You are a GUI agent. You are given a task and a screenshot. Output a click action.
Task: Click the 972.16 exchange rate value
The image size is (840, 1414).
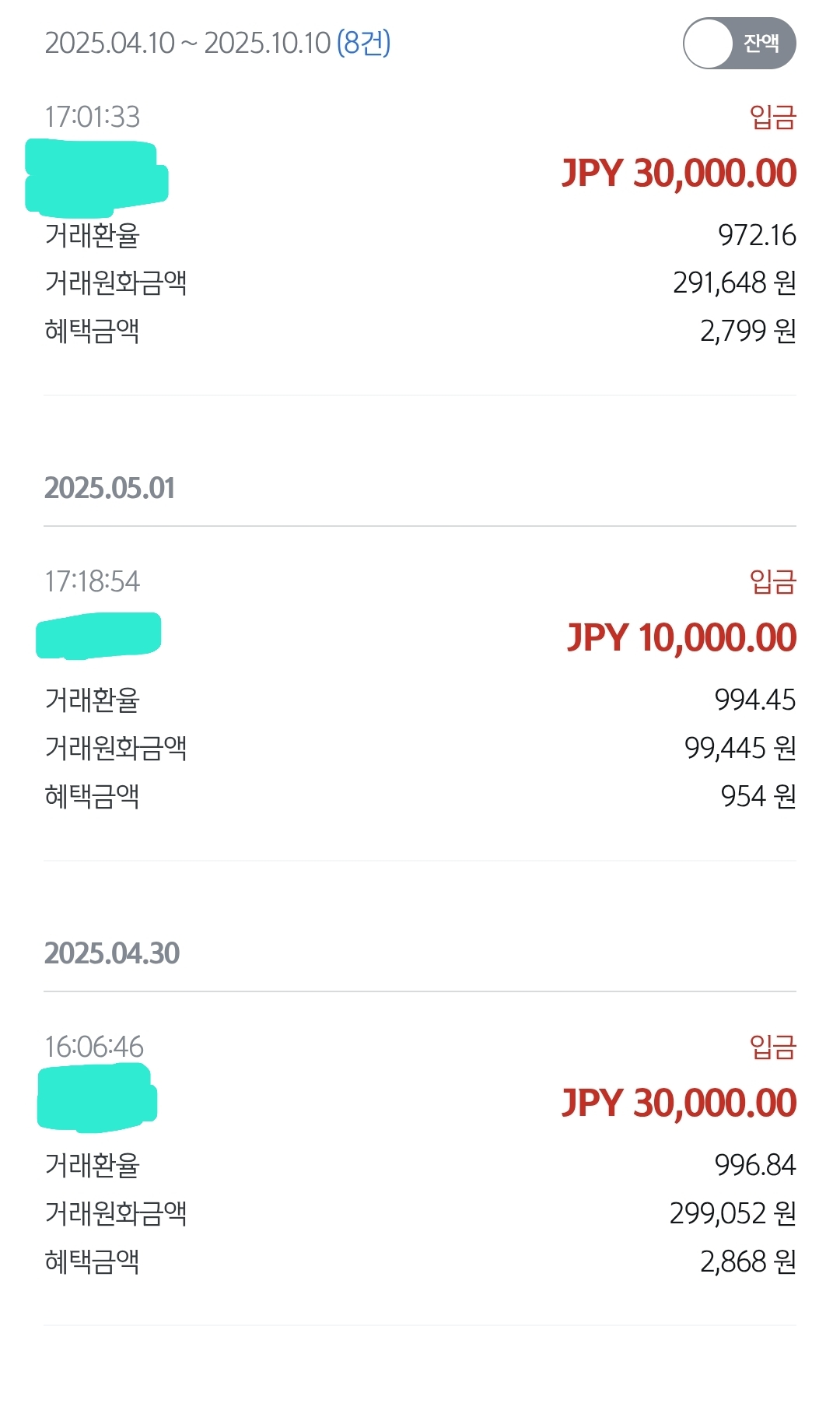point(757,235)
